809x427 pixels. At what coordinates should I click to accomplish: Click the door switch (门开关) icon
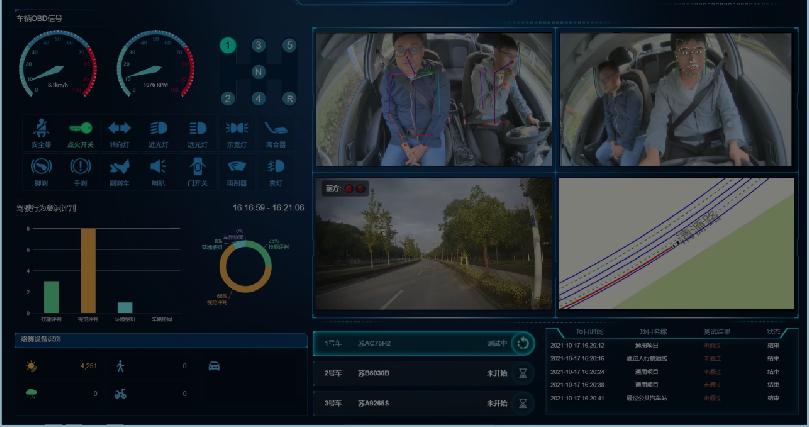point(197,167)
